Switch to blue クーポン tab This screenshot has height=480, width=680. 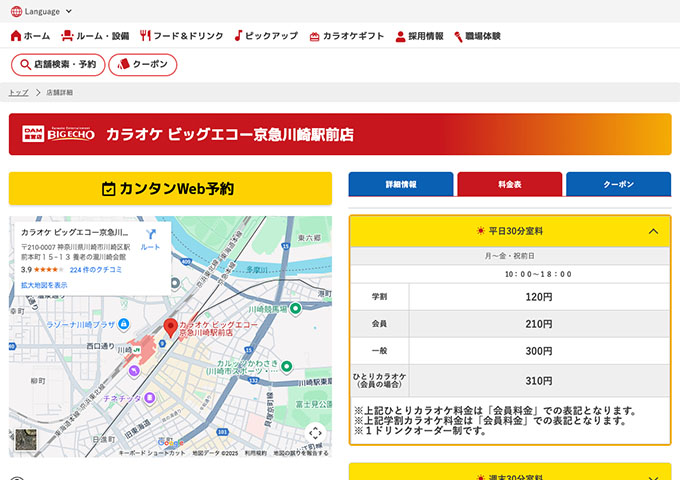pos(618,184)
